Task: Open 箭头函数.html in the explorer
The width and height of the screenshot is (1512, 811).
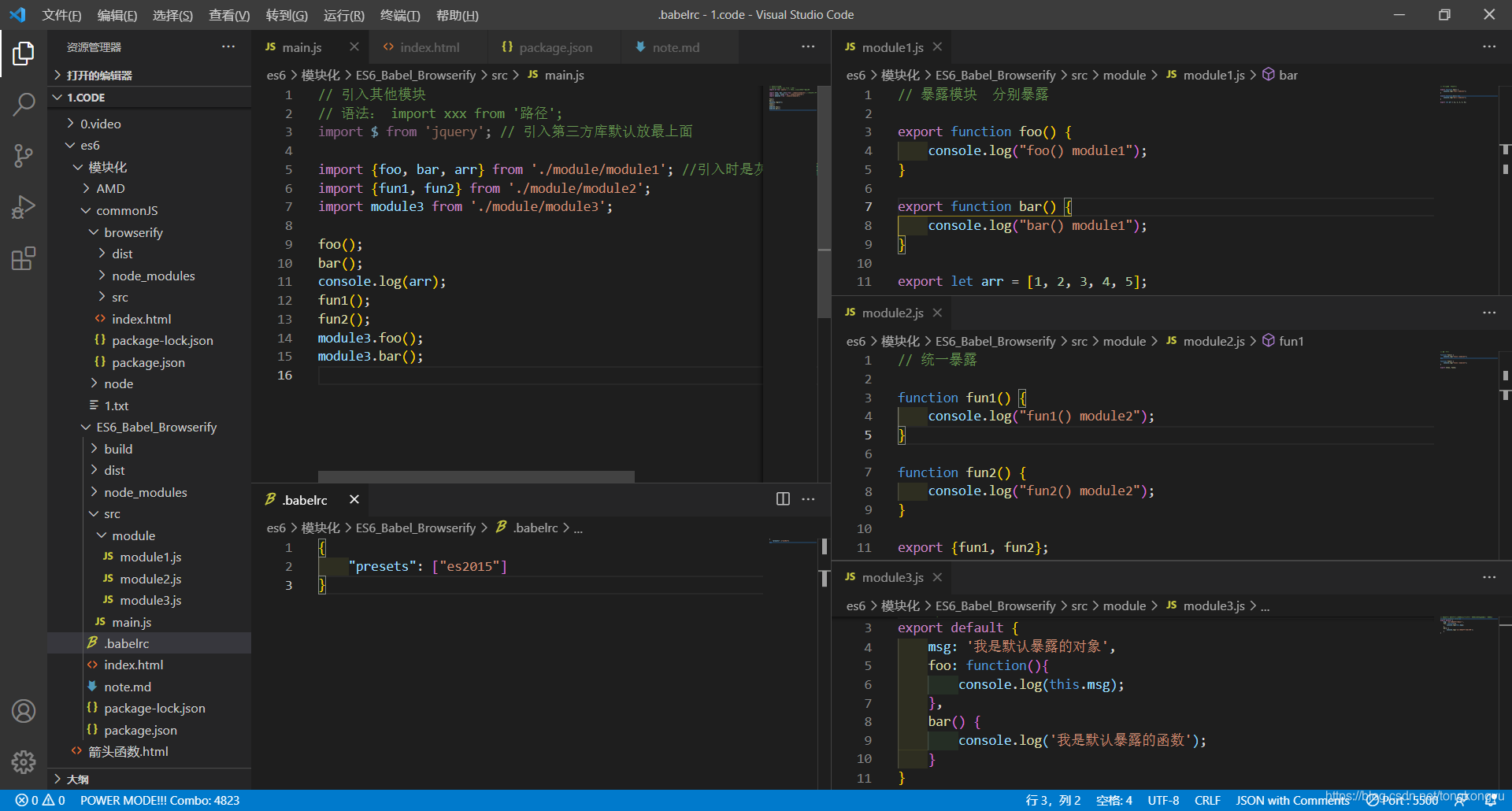Action: pyautogui.click(x=150, y=752)
